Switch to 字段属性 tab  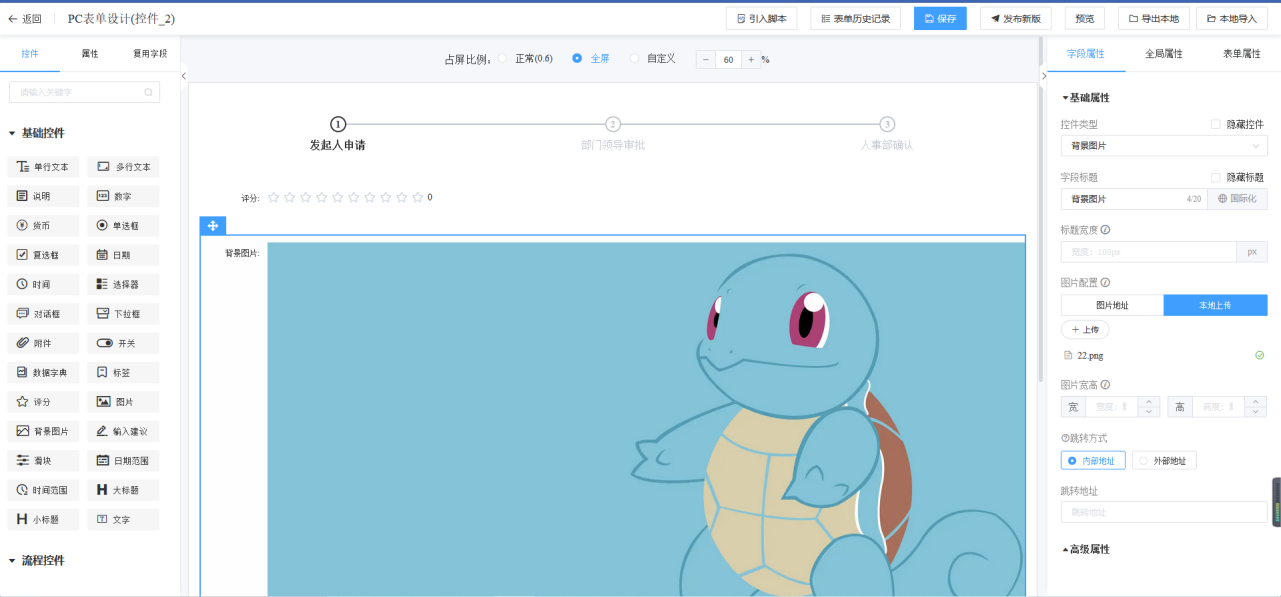(1086, 54)
